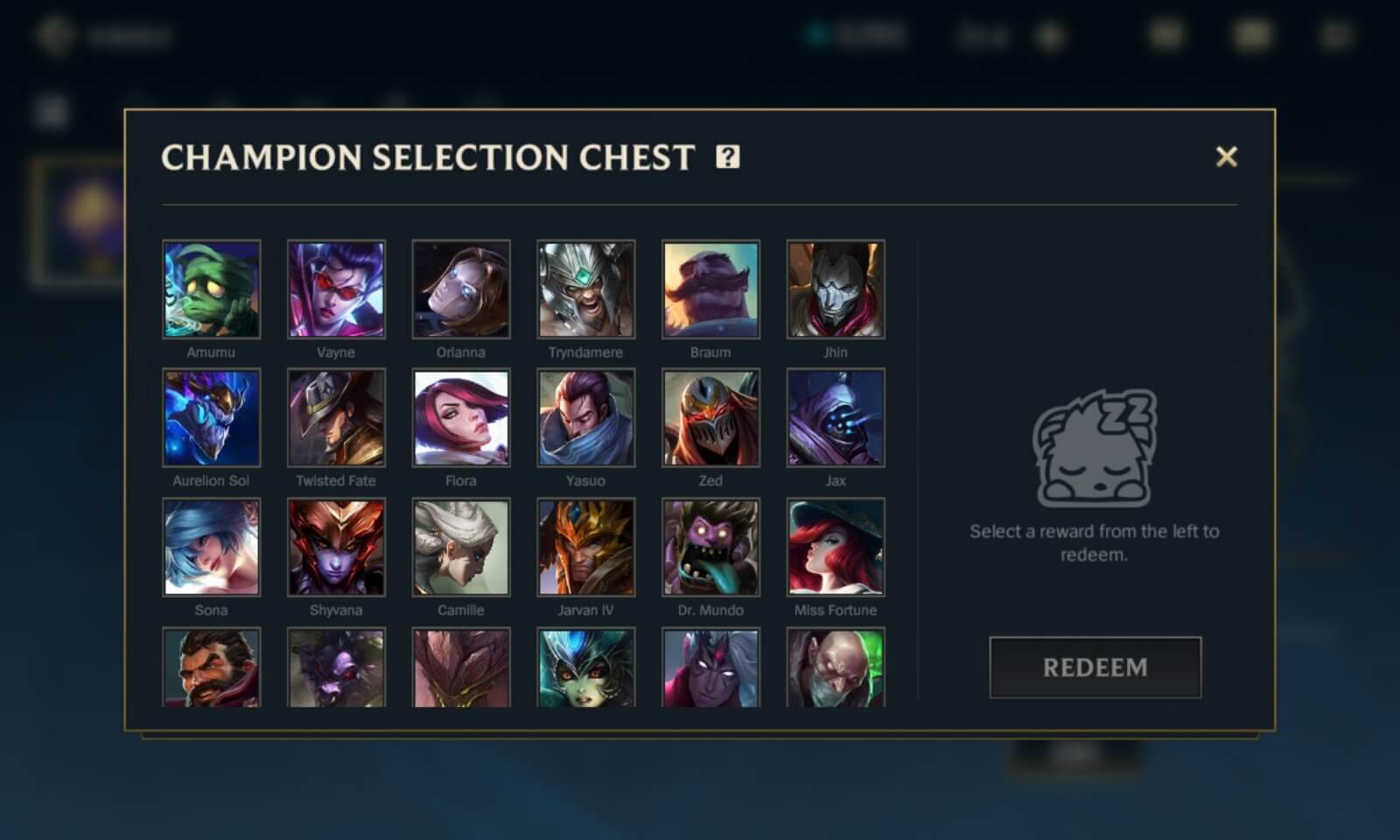Select the Fiora champion icon
This screenshot has width=1400, height=840.
pos(461,418)
